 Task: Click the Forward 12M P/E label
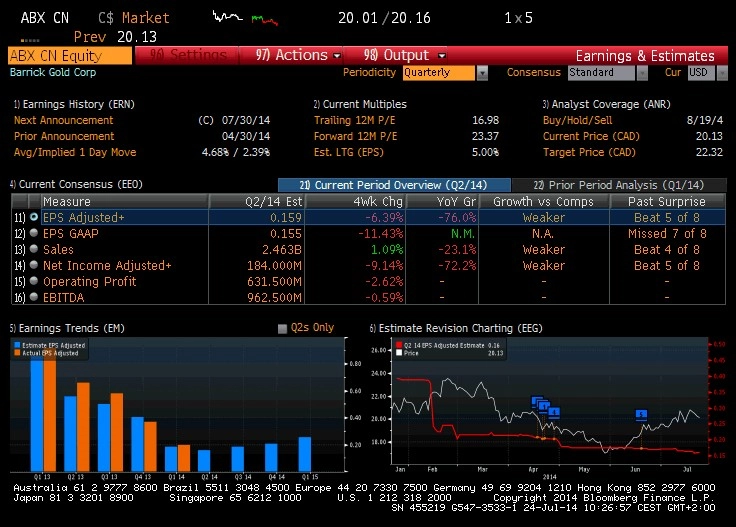tap(355, 136)
